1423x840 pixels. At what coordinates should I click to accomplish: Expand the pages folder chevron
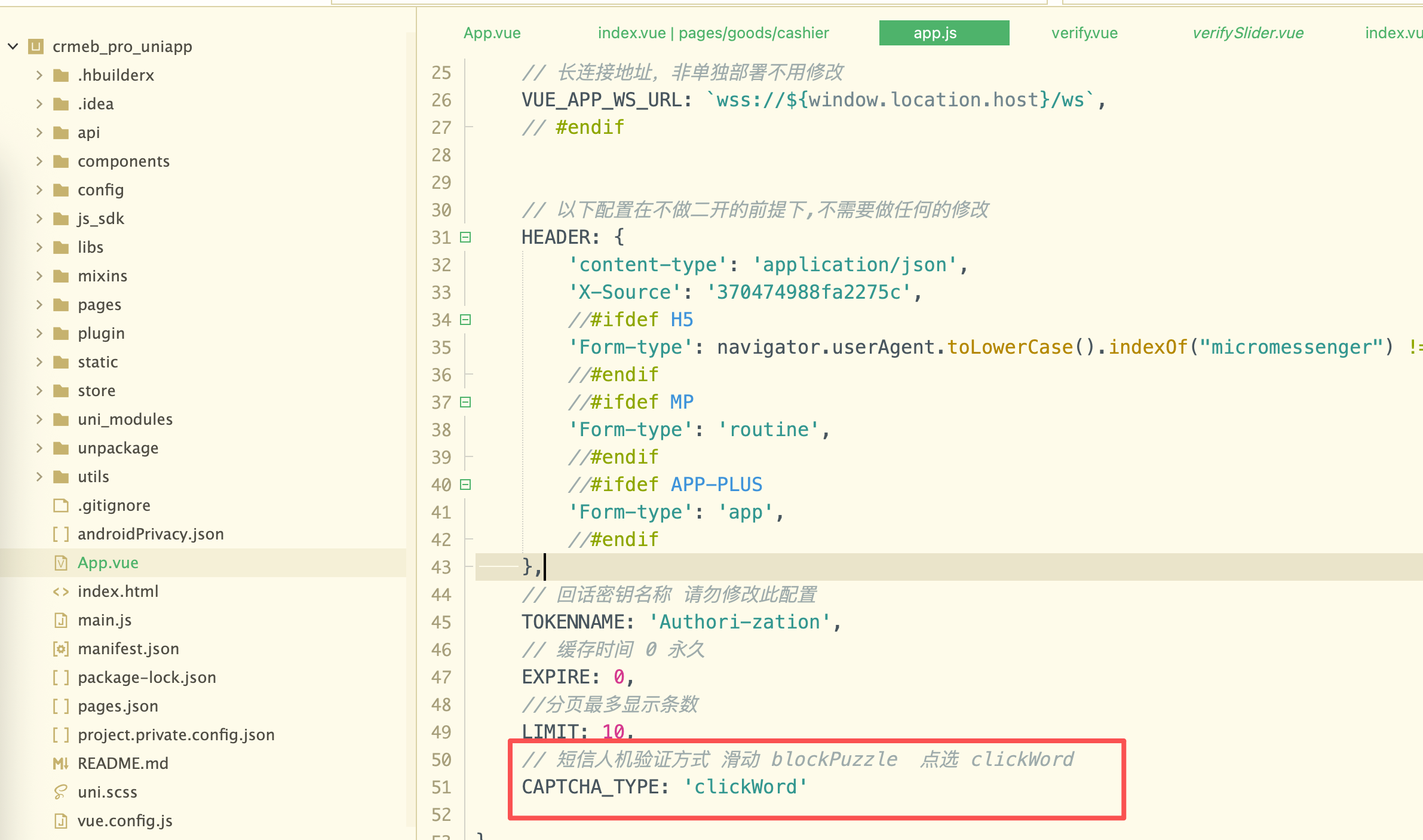tap(39, 305)
